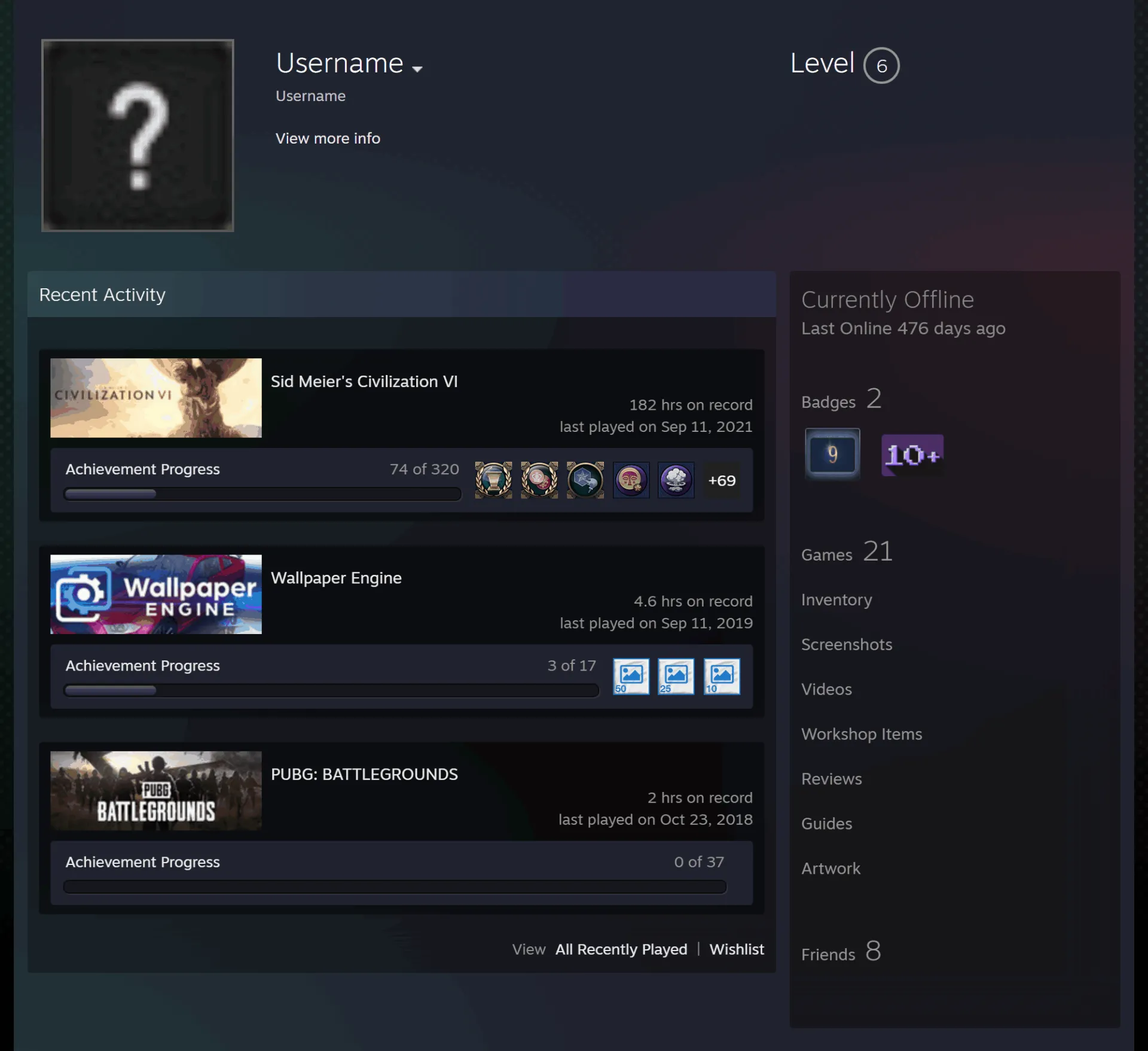Show the +69 more achievements
The image size is (1148, 1051).
[x=722, y=480]
